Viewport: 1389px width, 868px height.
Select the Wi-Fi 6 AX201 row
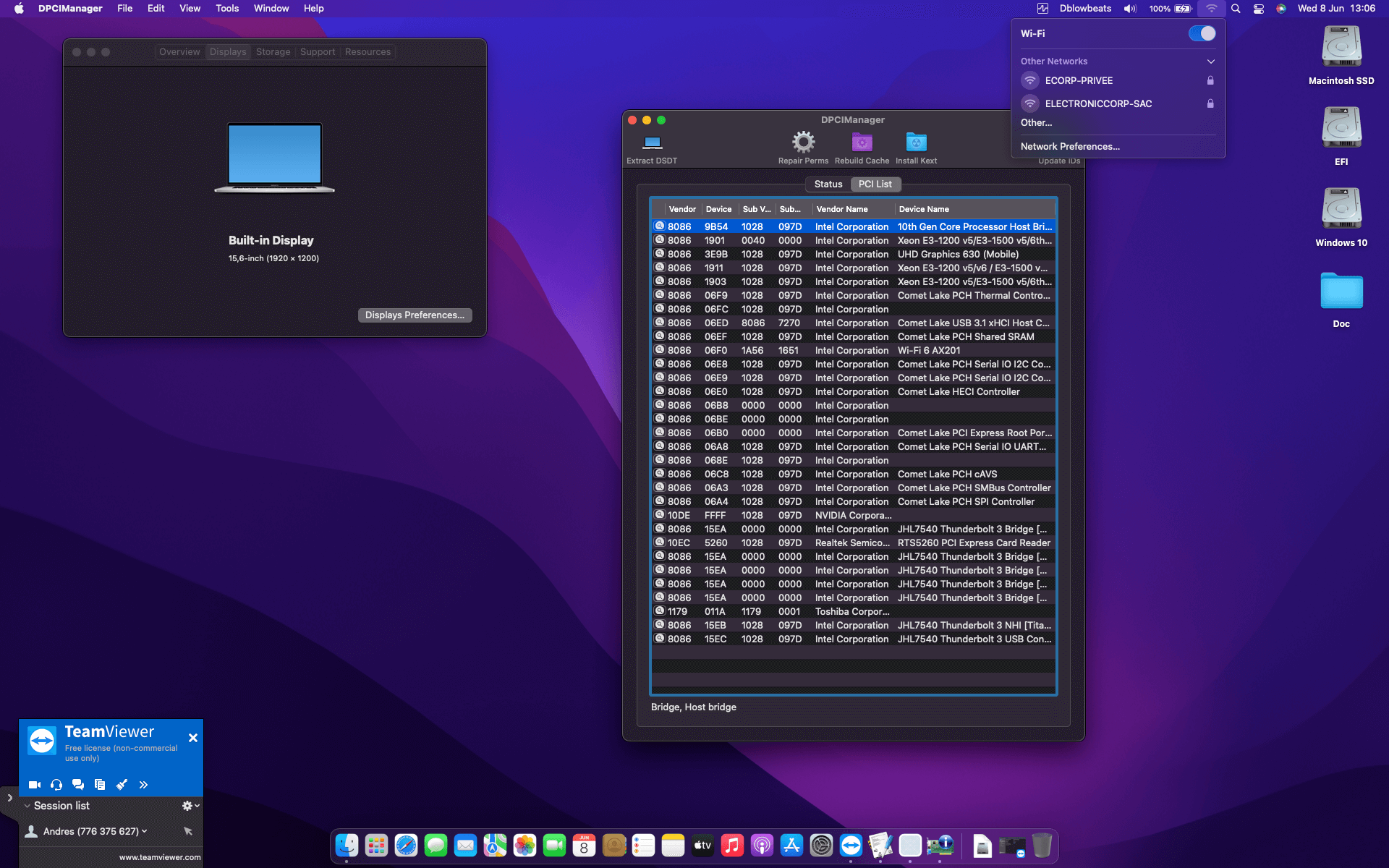click(854, 350)
